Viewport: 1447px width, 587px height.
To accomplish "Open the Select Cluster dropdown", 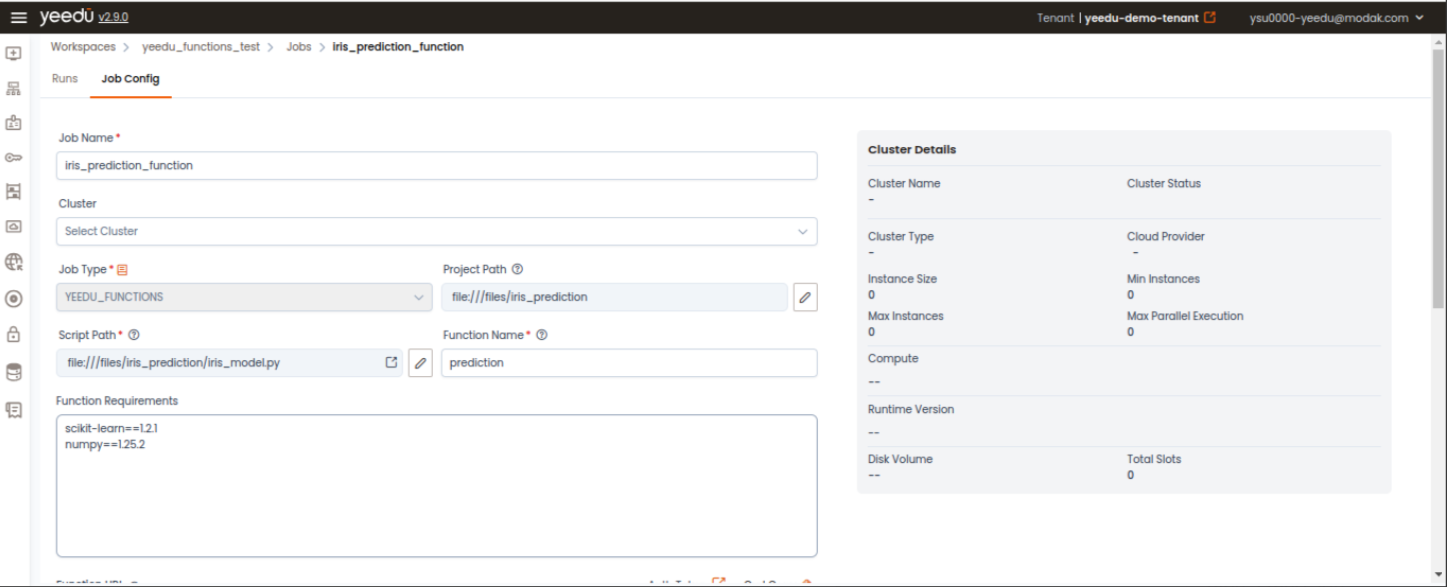I will (x=437, y=231).
